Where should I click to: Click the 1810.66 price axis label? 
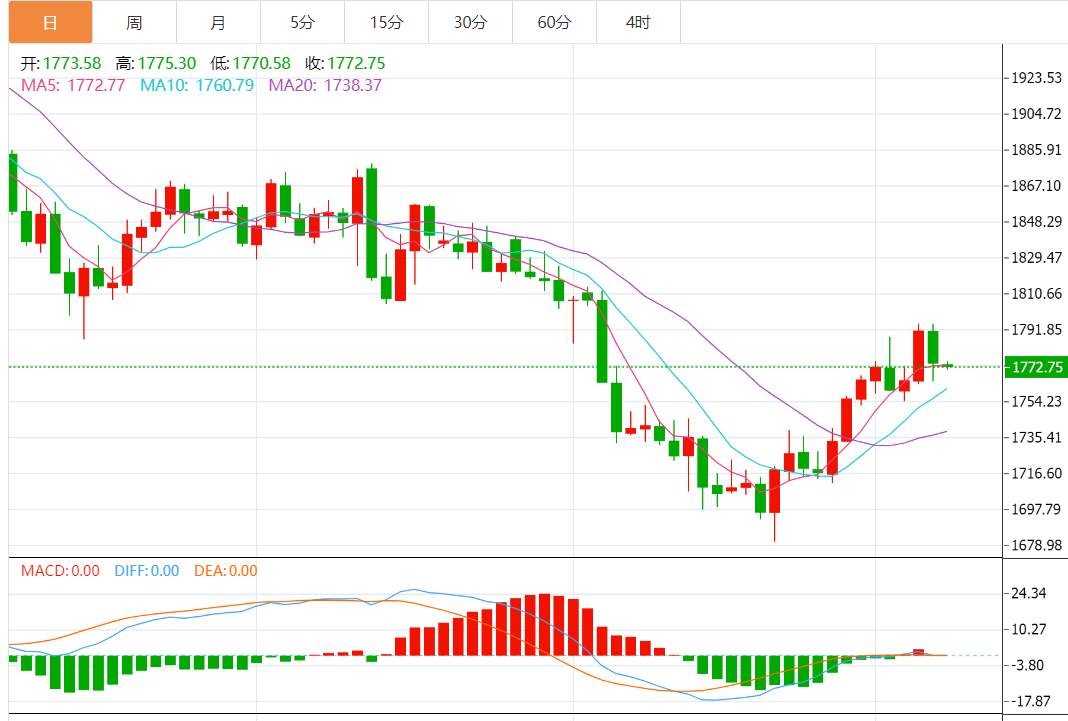coord(1036,293)
